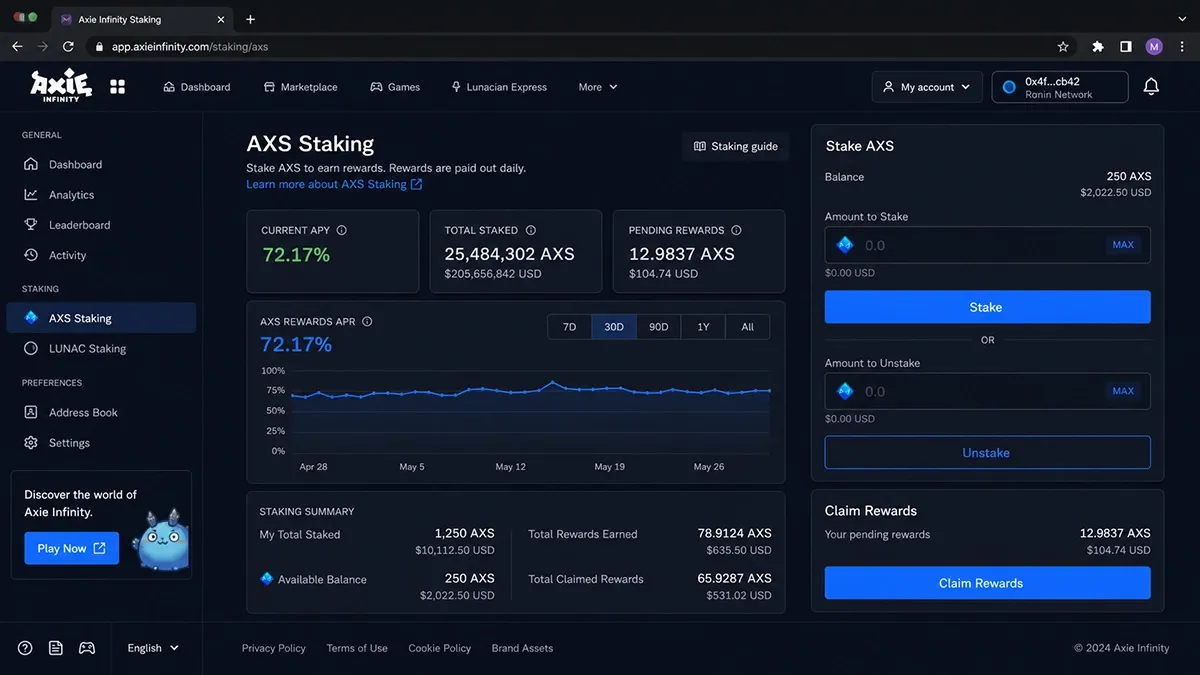The width and height of the screenshot is (1200, 675).
Task: Open the Brand Assets link
Action: tap(522, 648)
